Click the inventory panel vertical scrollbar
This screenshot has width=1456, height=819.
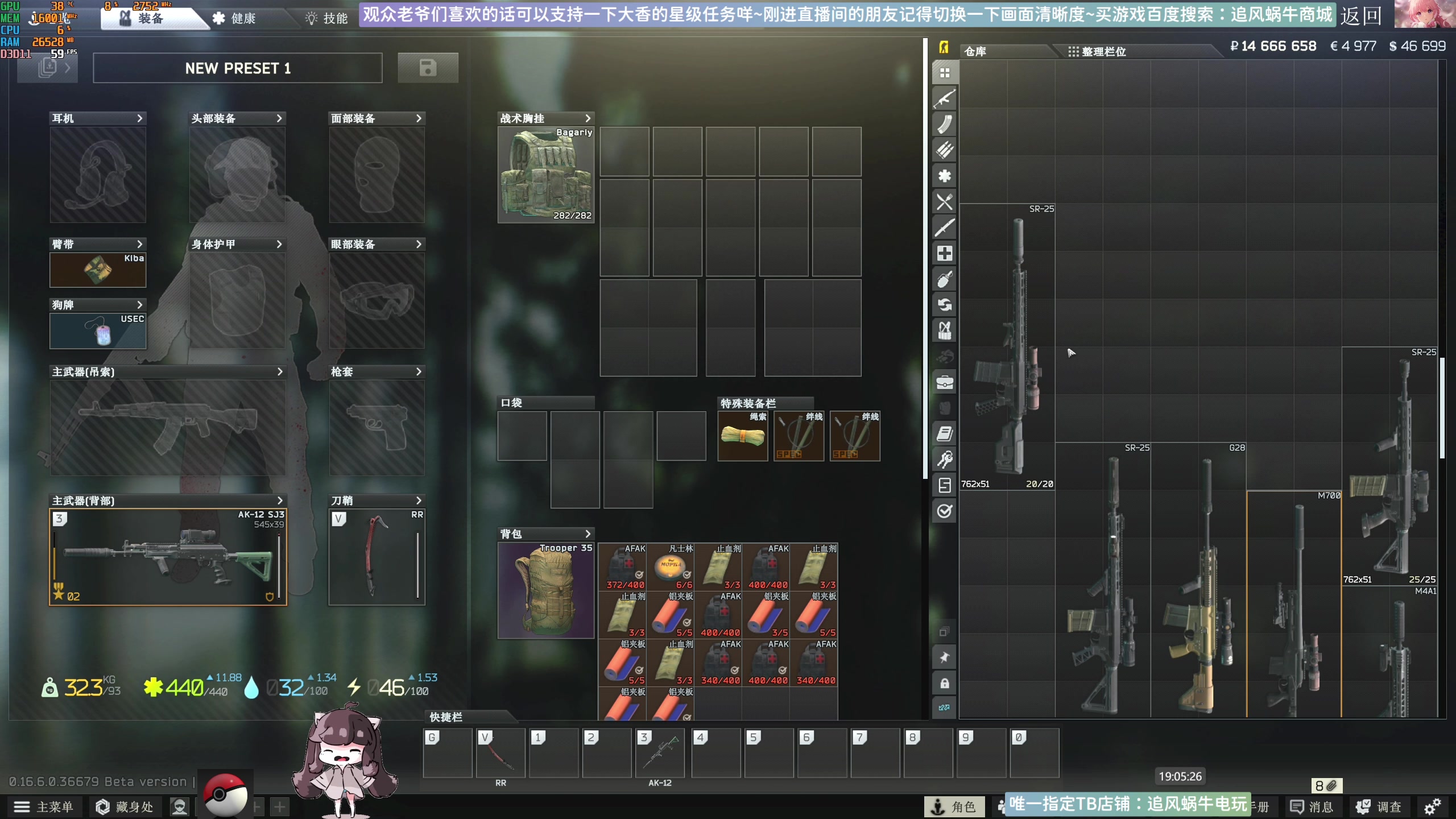925,259
